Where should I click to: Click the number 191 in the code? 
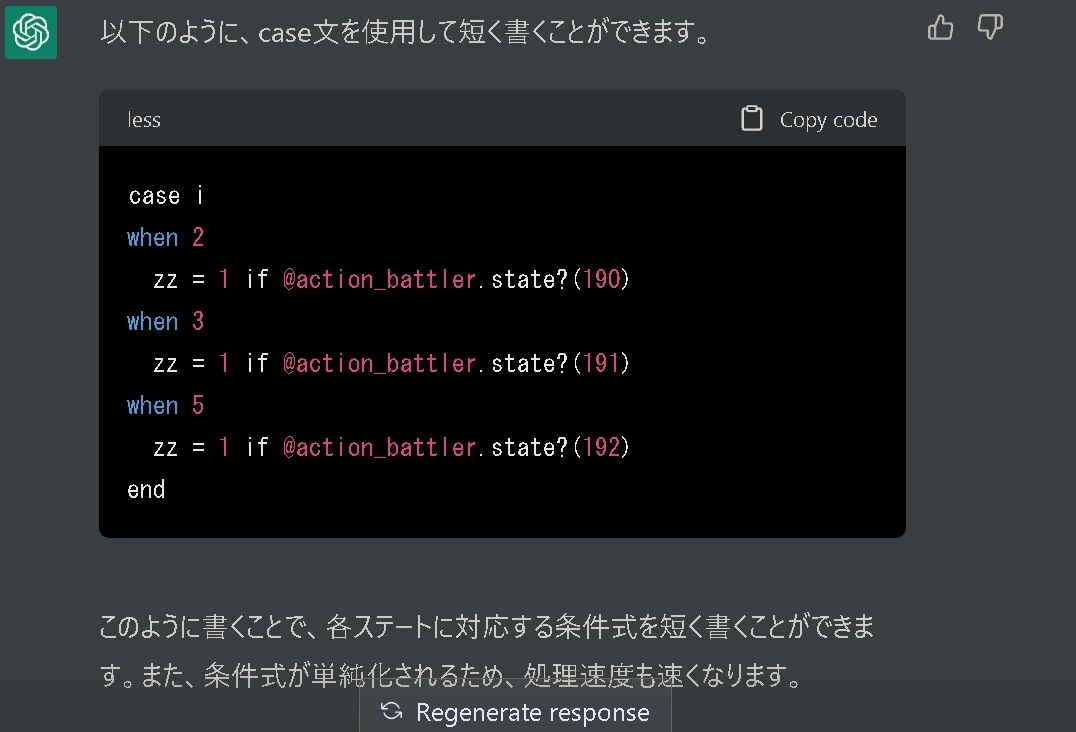[601, 364]
